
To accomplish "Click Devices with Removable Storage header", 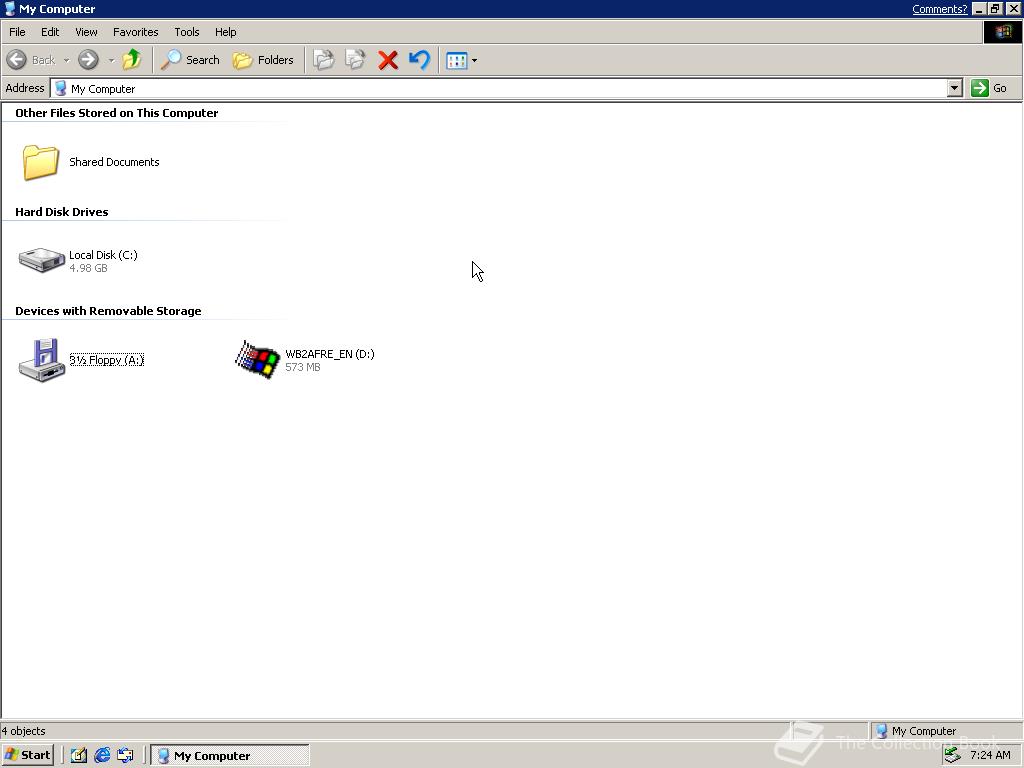I will click(108, 312).
